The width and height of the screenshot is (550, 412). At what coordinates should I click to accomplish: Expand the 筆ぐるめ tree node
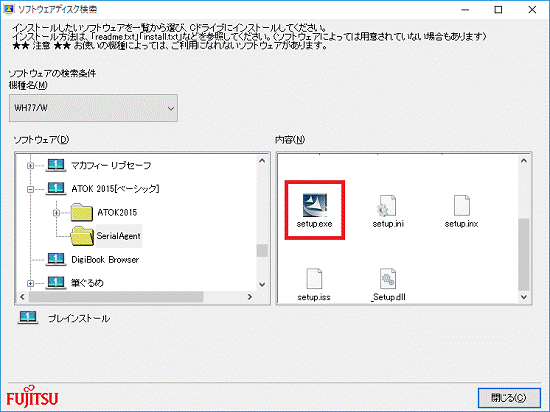[x=31, y=283]
